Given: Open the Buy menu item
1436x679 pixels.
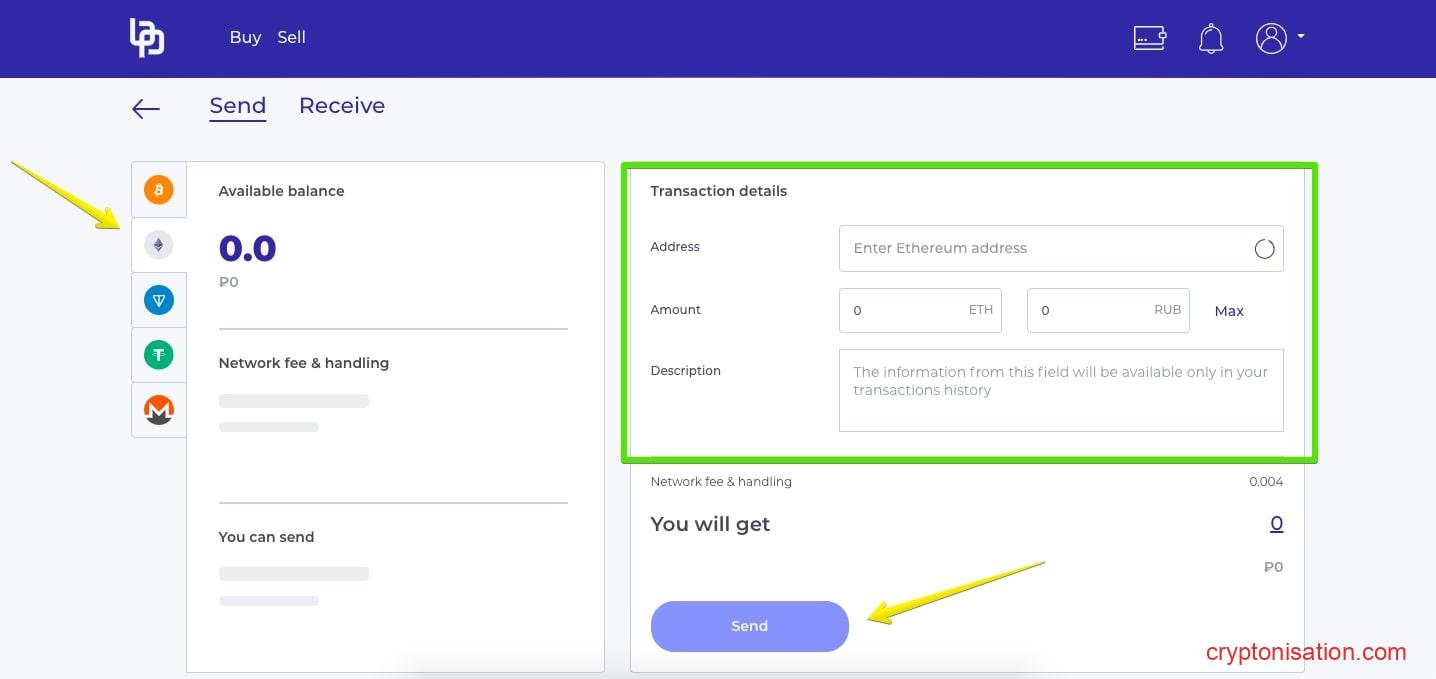Looking at the screenshot, I should point(245,37).
